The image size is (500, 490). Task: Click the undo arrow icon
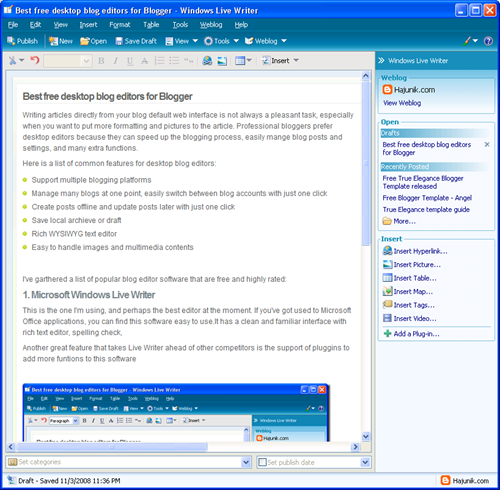35,60
